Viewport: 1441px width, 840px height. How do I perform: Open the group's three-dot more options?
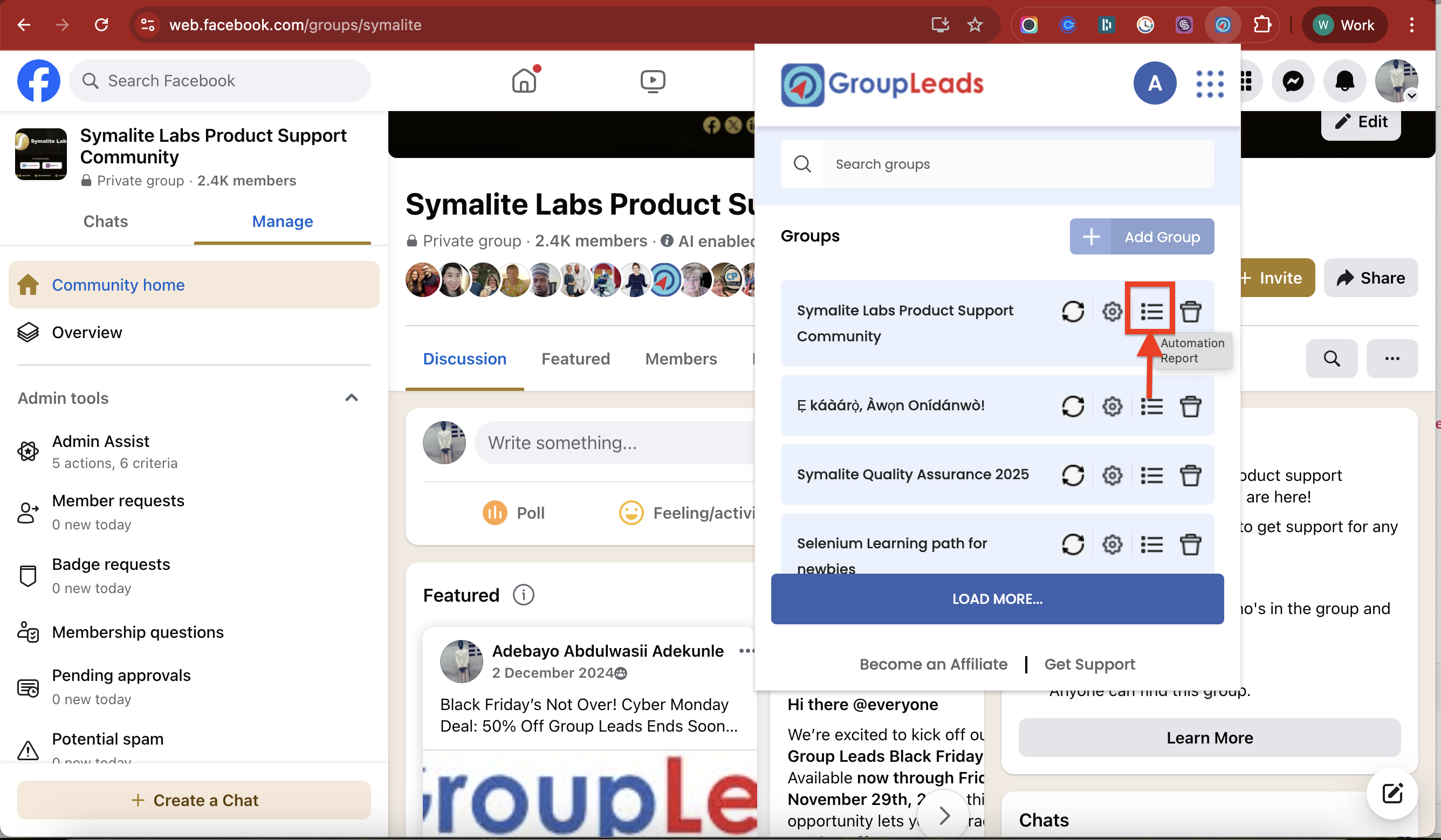[x=1392, y=359]
